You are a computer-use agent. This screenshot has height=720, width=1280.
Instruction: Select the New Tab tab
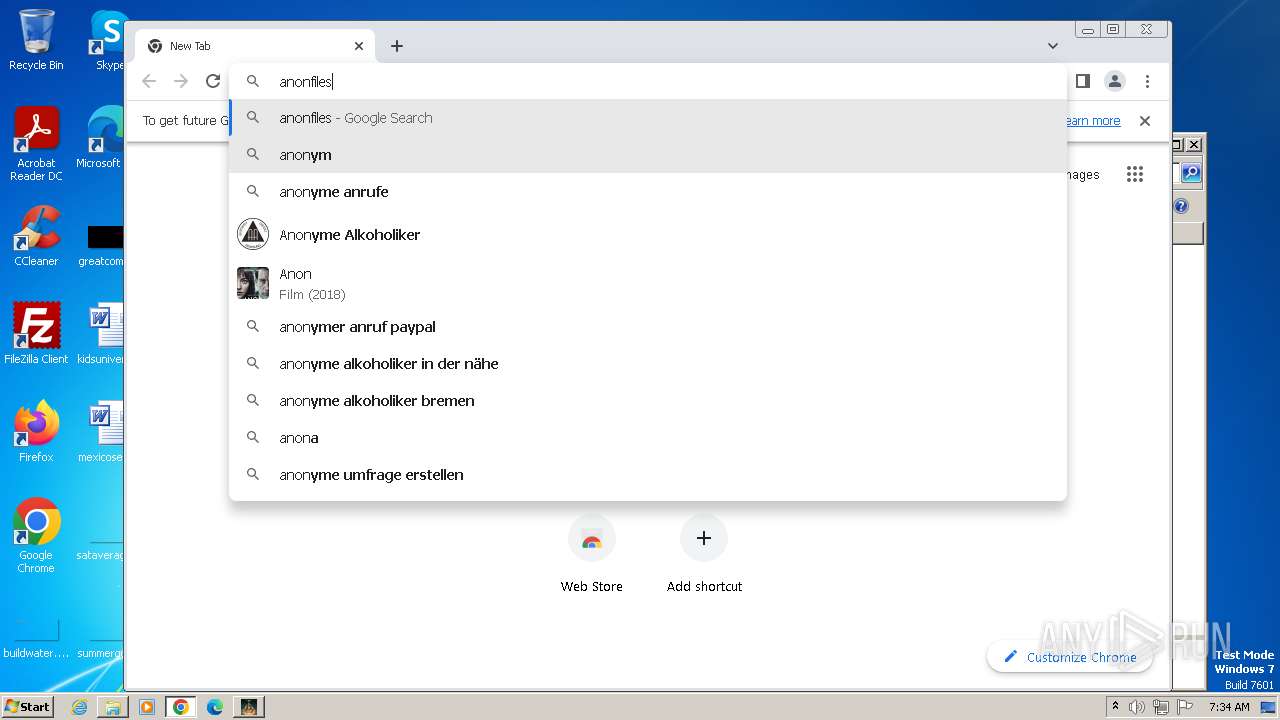255,46
